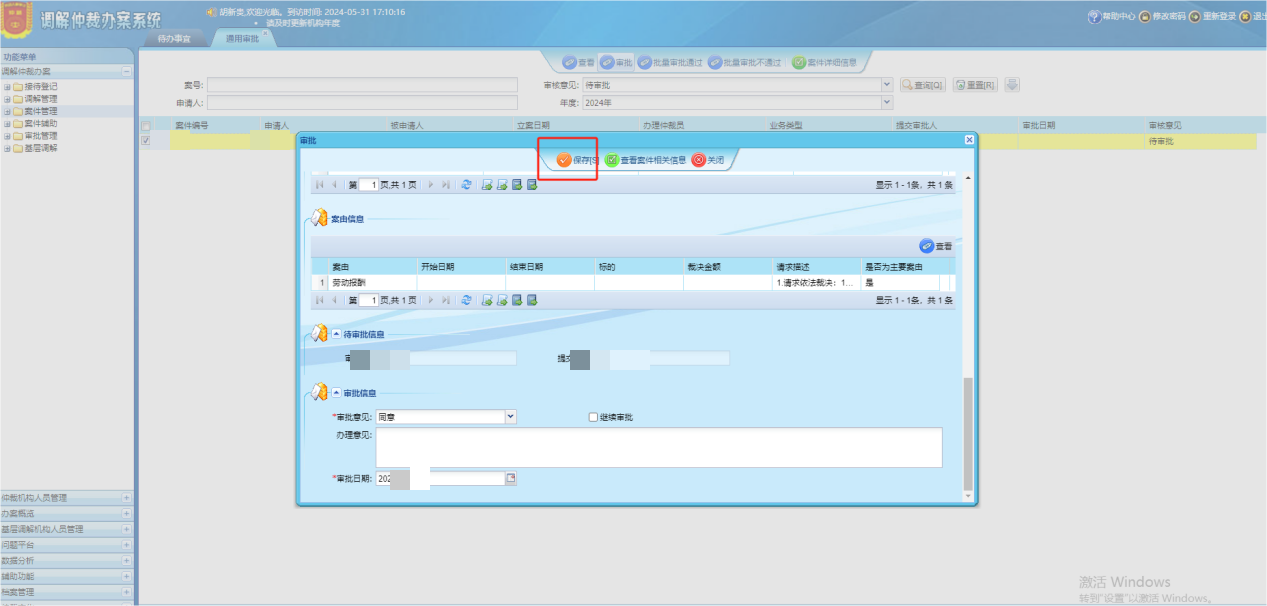Open calendar picker for 审批日期
This screenshot has width=1267, height=606.
click(x=511, y=479)
